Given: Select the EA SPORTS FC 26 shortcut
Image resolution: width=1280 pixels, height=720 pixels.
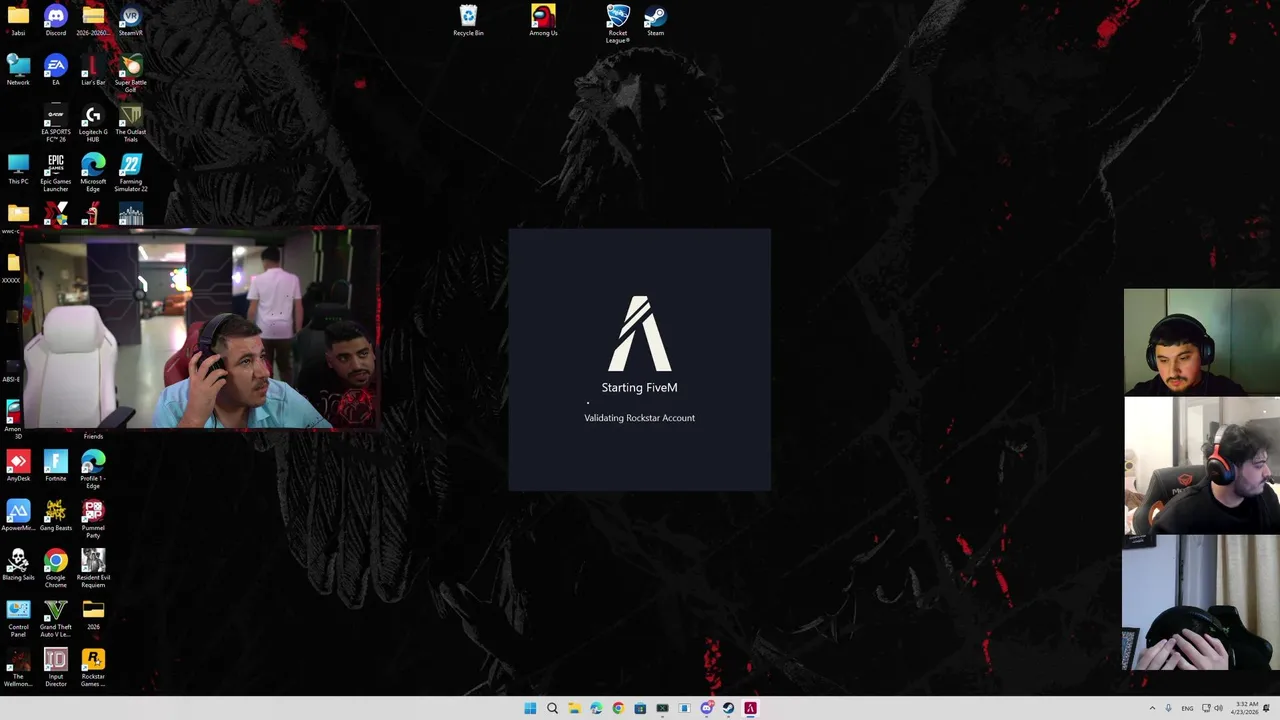Looking at the screenshot, I should (x=56, y=124).
